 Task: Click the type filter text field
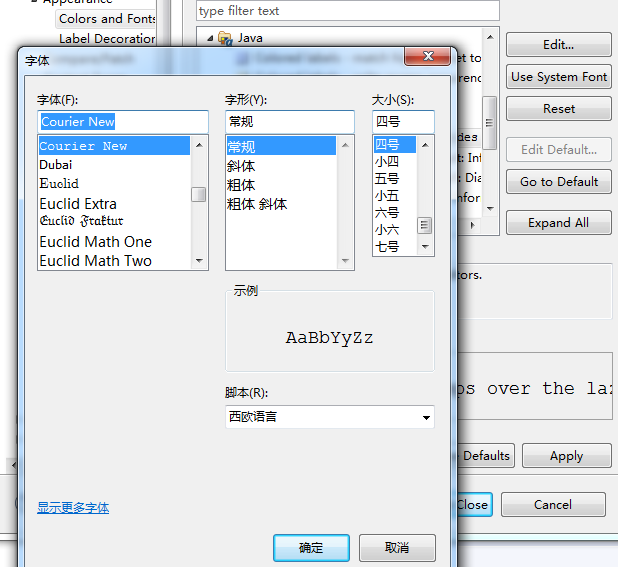(x=348, y=11)
